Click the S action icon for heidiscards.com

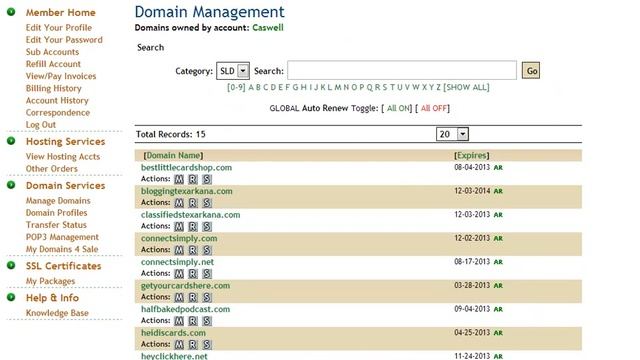pos(207,345)
